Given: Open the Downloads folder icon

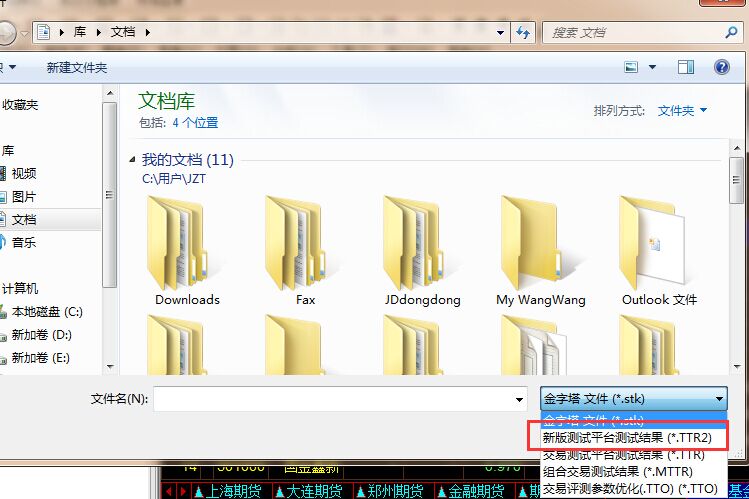Looking at the screenshot, I should [187, 242].
